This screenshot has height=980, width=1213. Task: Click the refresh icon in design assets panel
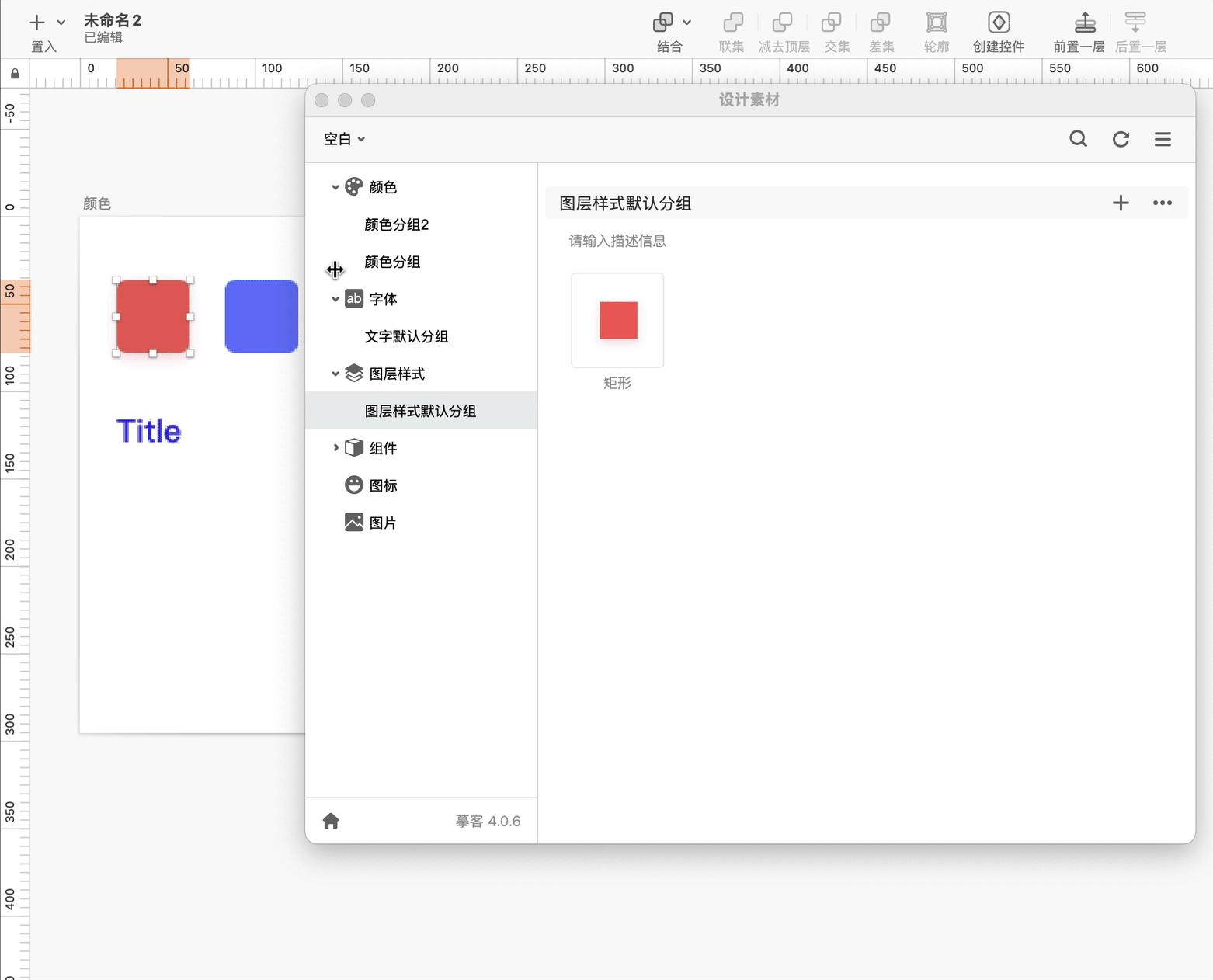pyautogui.click(x=1121, y=139)
